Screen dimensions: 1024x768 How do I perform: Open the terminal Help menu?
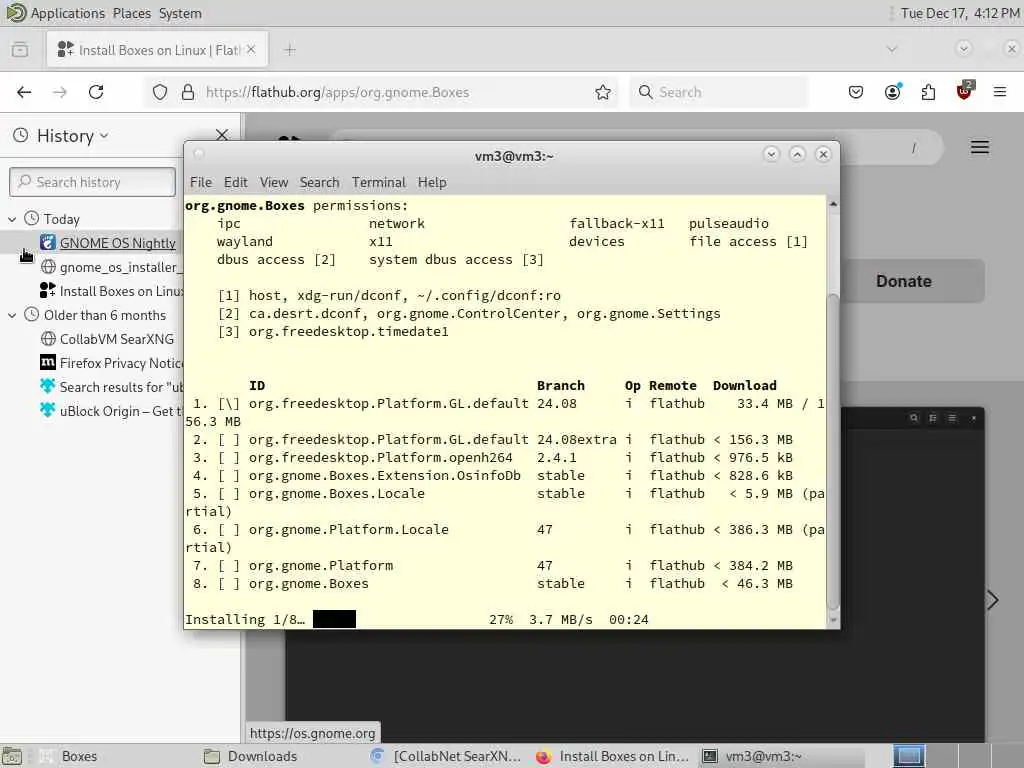(432, 182)
